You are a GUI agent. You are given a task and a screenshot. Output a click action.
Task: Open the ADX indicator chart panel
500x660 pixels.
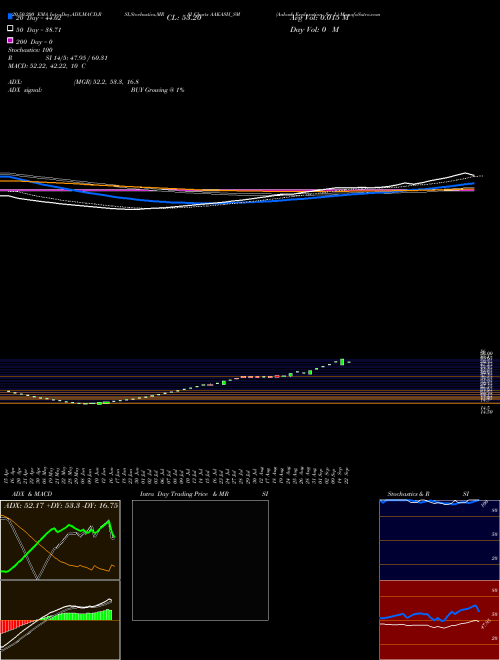click(60, 540)
